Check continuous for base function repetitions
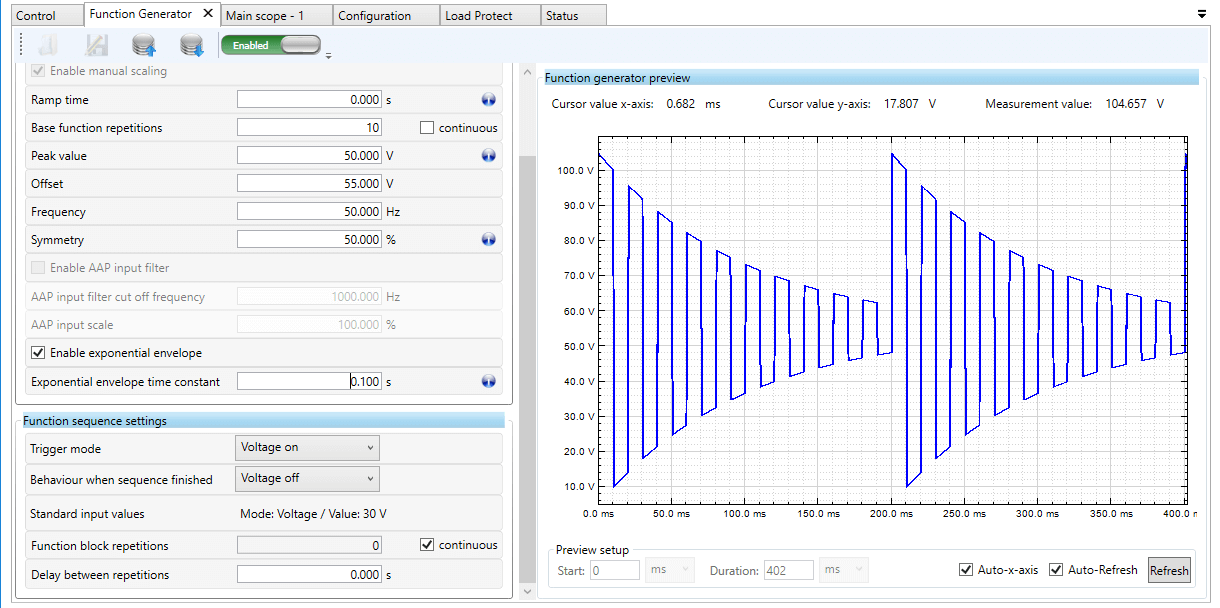Screen dimensions: 1220x608 [427, 128]
